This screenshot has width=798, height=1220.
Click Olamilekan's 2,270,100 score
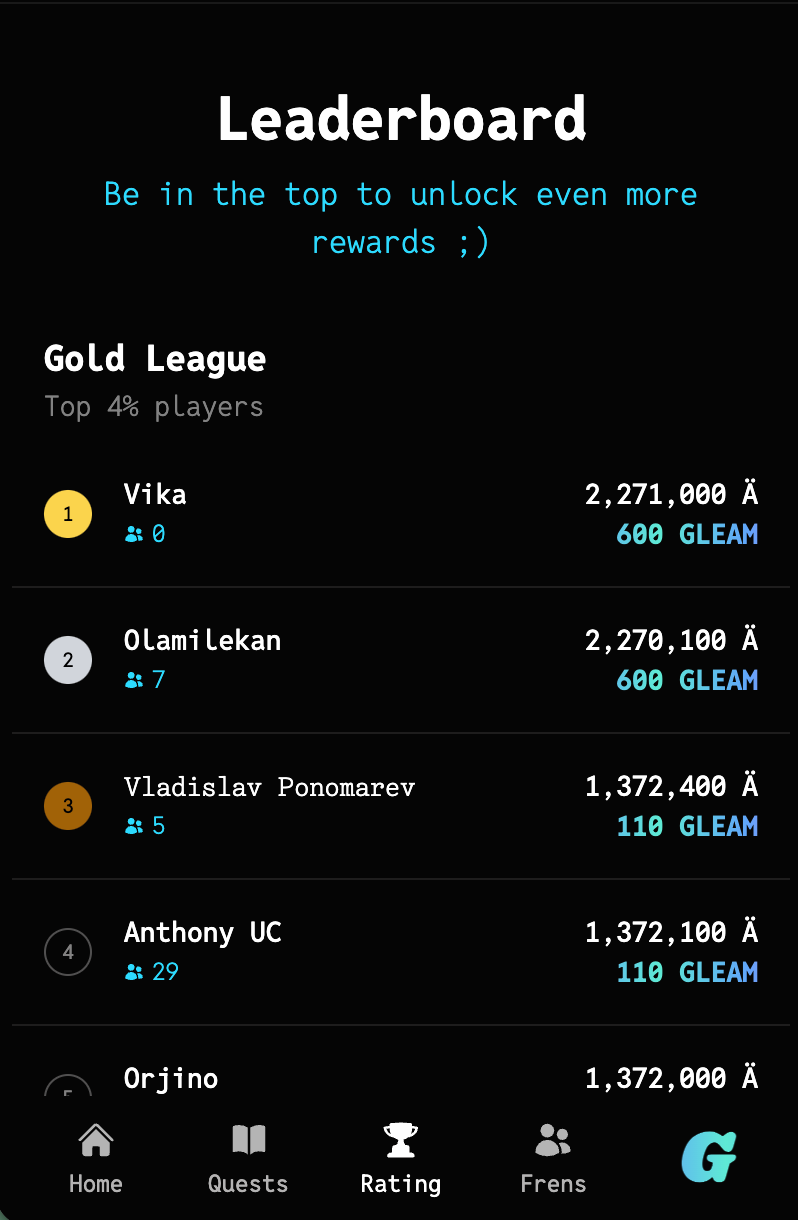point(672,640)
